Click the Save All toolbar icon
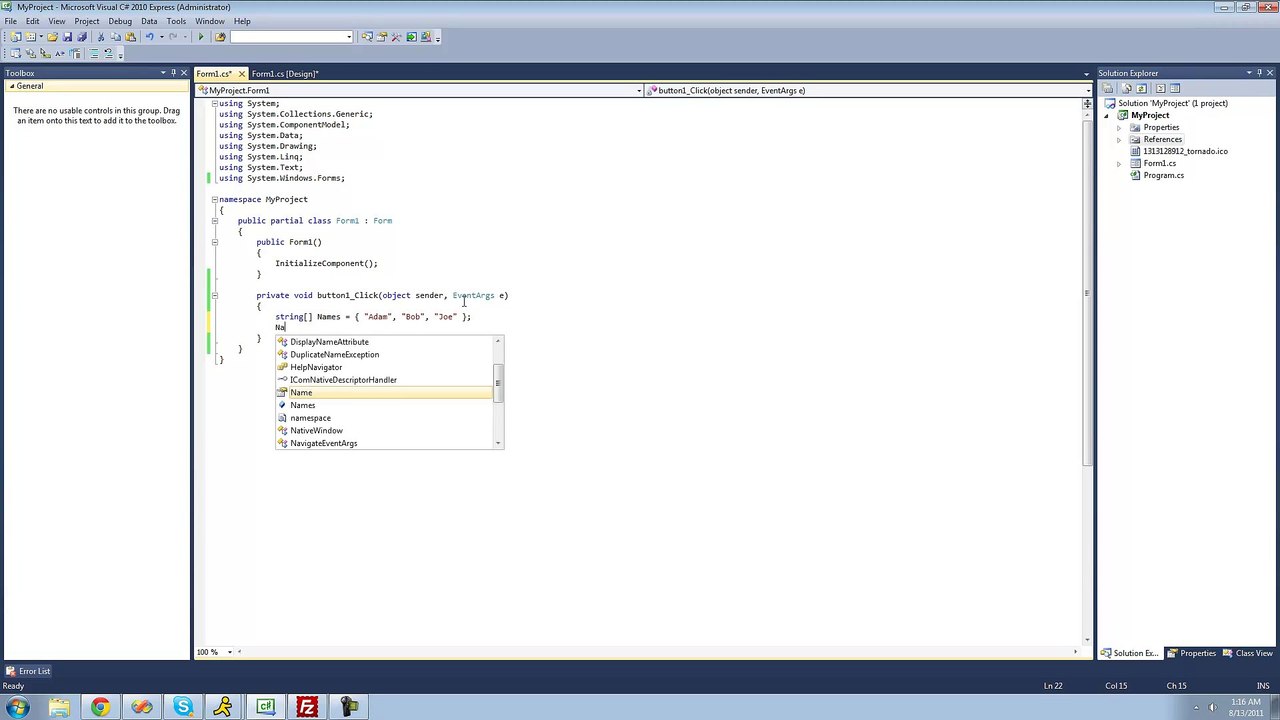 (82, 37)
